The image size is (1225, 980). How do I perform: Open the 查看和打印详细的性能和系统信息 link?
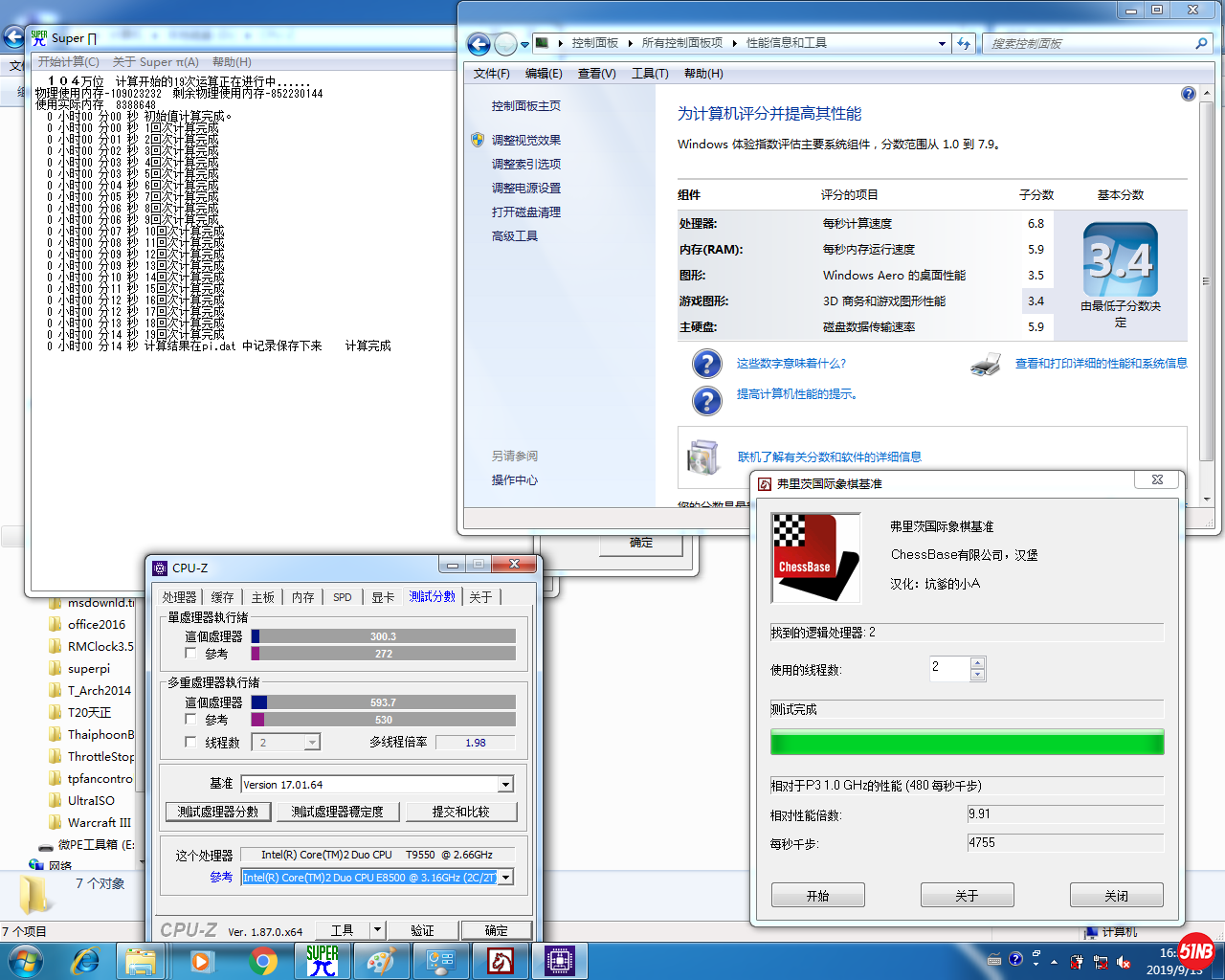[x=1102, y=364]
